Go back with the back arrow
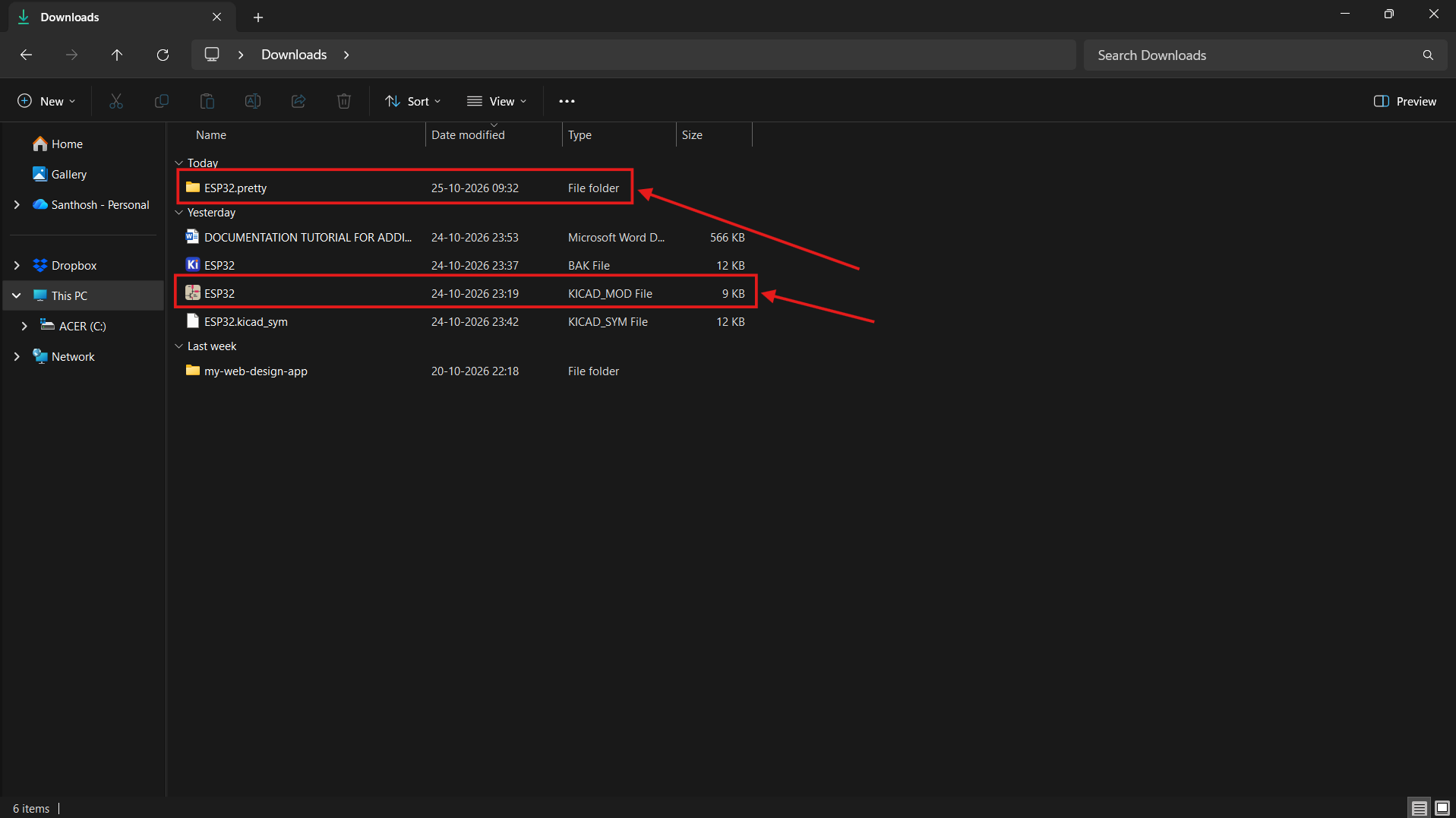 26,55
